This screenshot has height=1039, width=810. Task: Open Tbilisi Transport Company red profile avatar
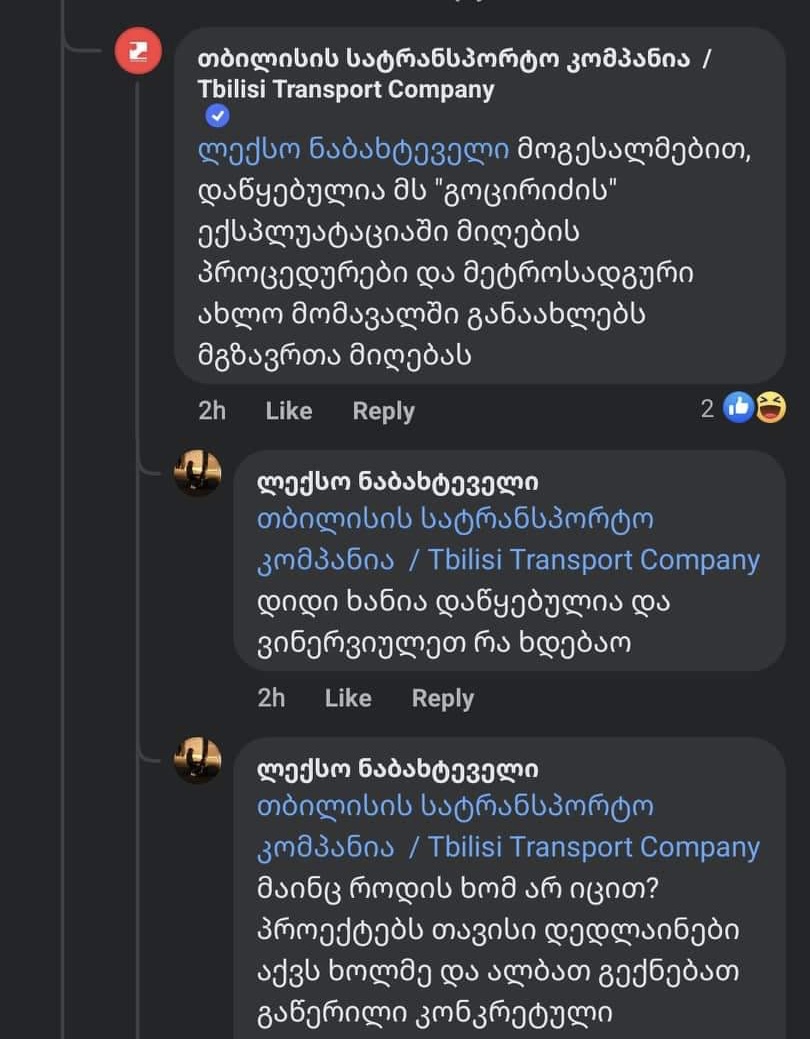138,51
